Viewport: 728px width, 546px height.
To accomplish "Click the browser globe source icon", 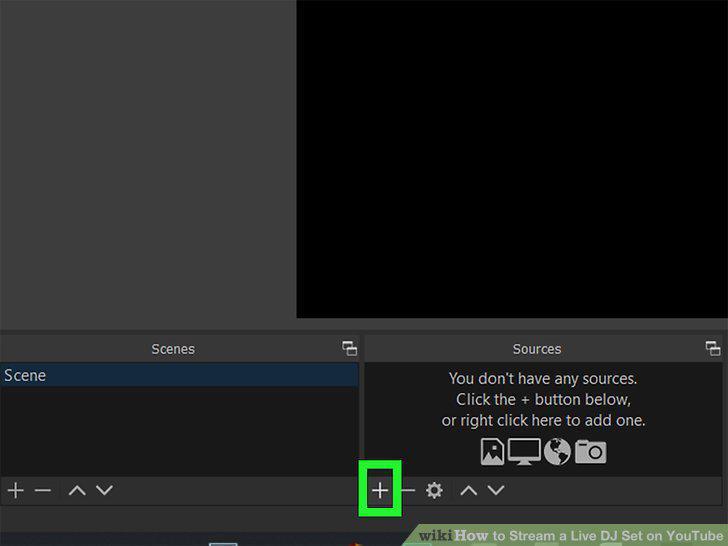I will 557,451.
